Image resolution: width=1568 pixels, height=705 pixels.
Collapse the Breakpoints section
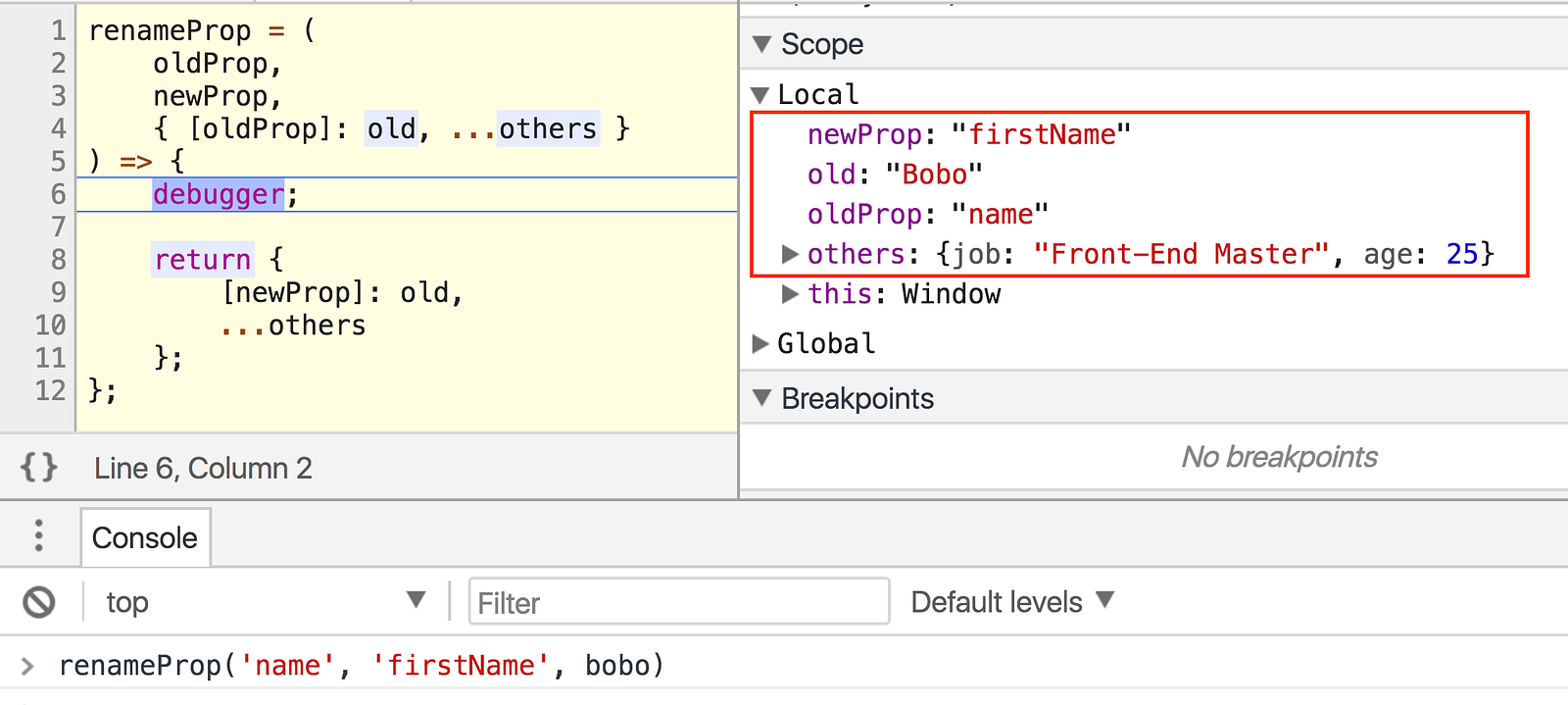[761, 398]
